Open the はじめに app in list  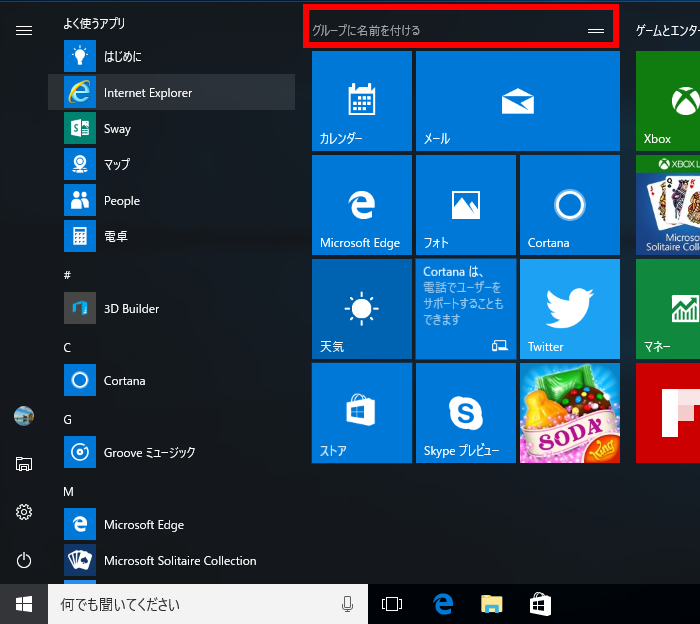click(171, 56)
